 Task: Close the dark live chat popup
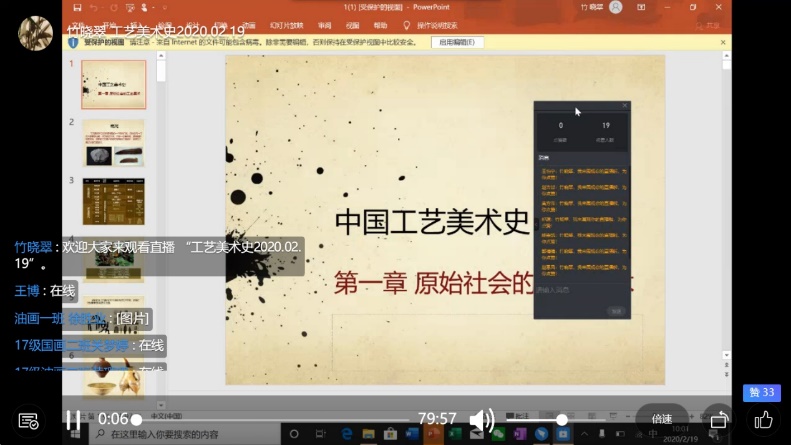(625, 105)
